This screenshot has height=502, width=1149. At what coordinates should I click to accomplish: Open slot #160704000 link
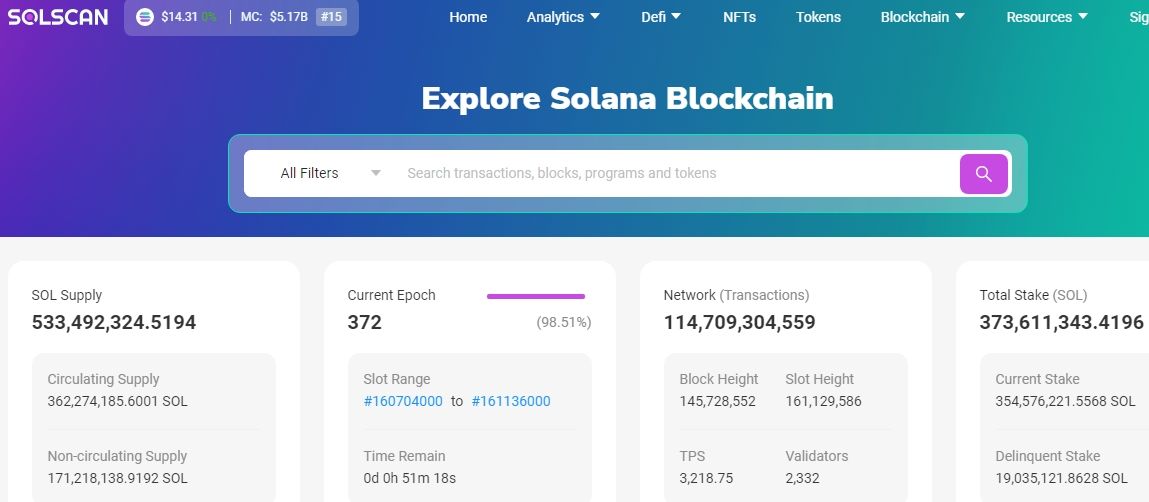click(x=403, y=401)
